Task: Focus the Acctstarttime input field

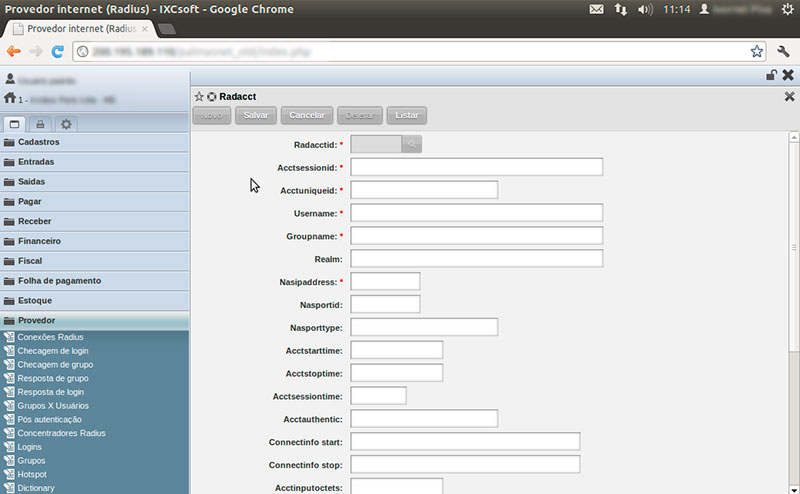Action: pyautogui.click(x=396, y=350)
